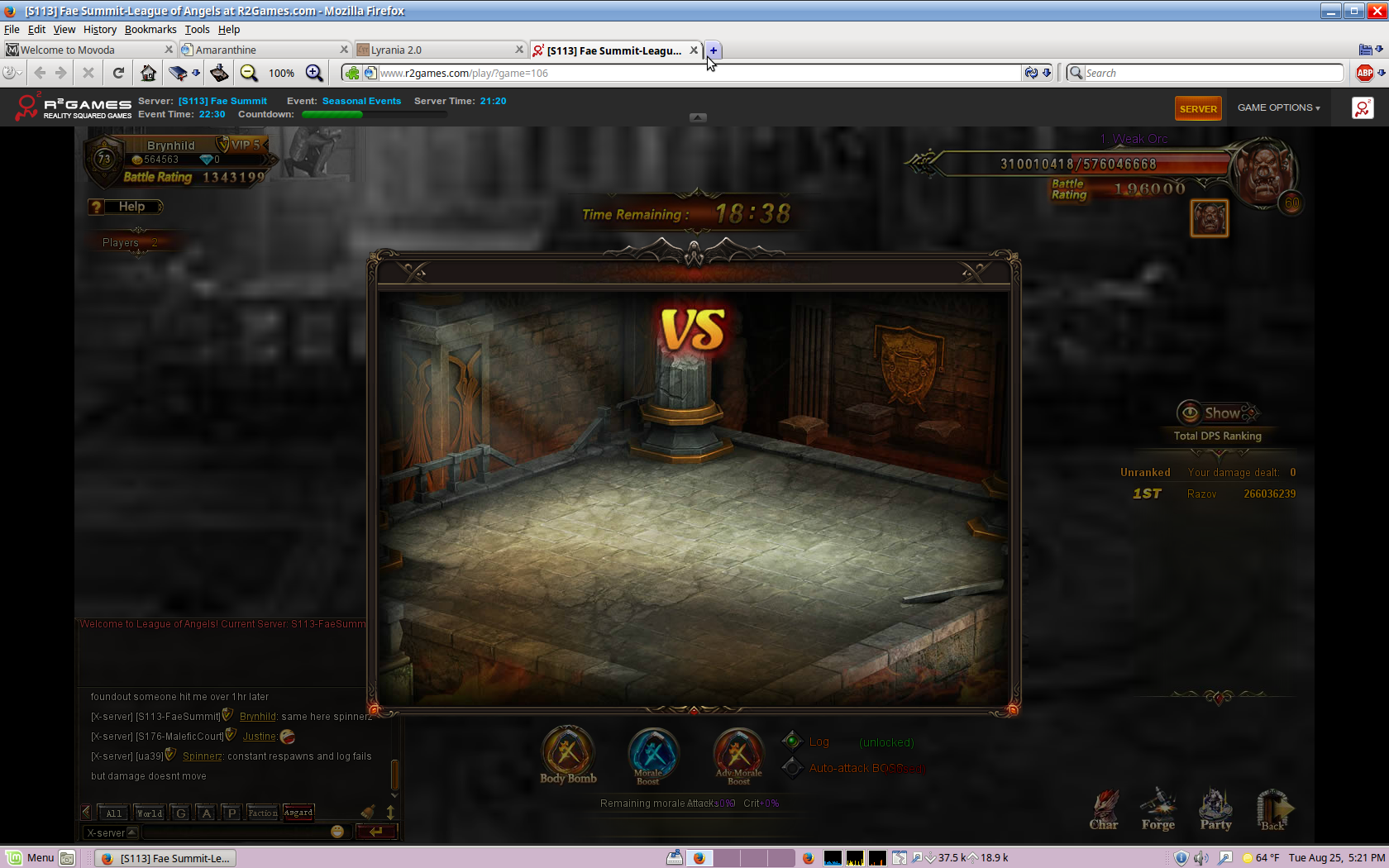The width and height of the screenshot is (1389, 868).
Task: Toggle the Log option indicator
Action: pos(792,741)
